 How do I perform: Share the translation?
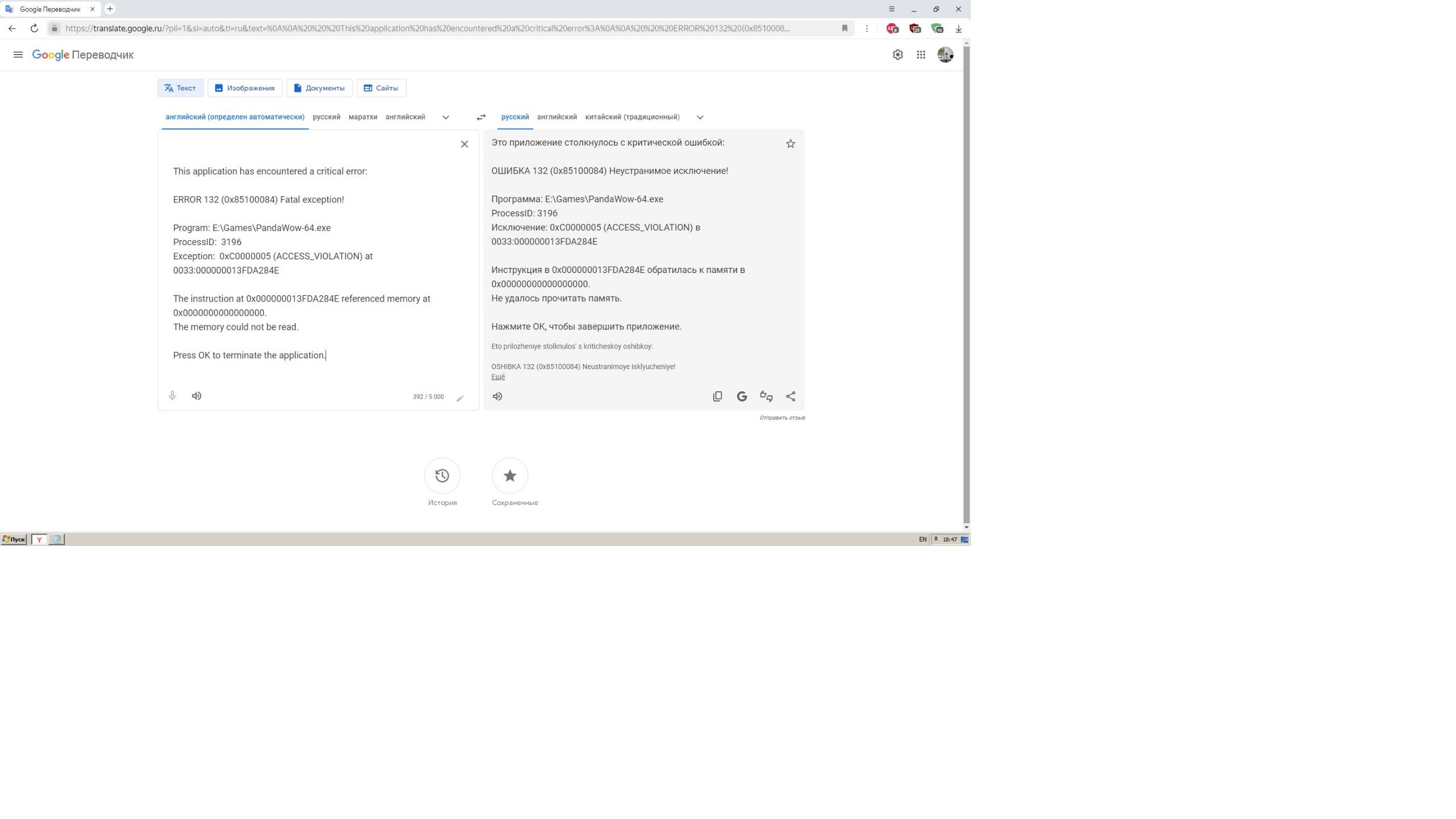coord(791,396)
